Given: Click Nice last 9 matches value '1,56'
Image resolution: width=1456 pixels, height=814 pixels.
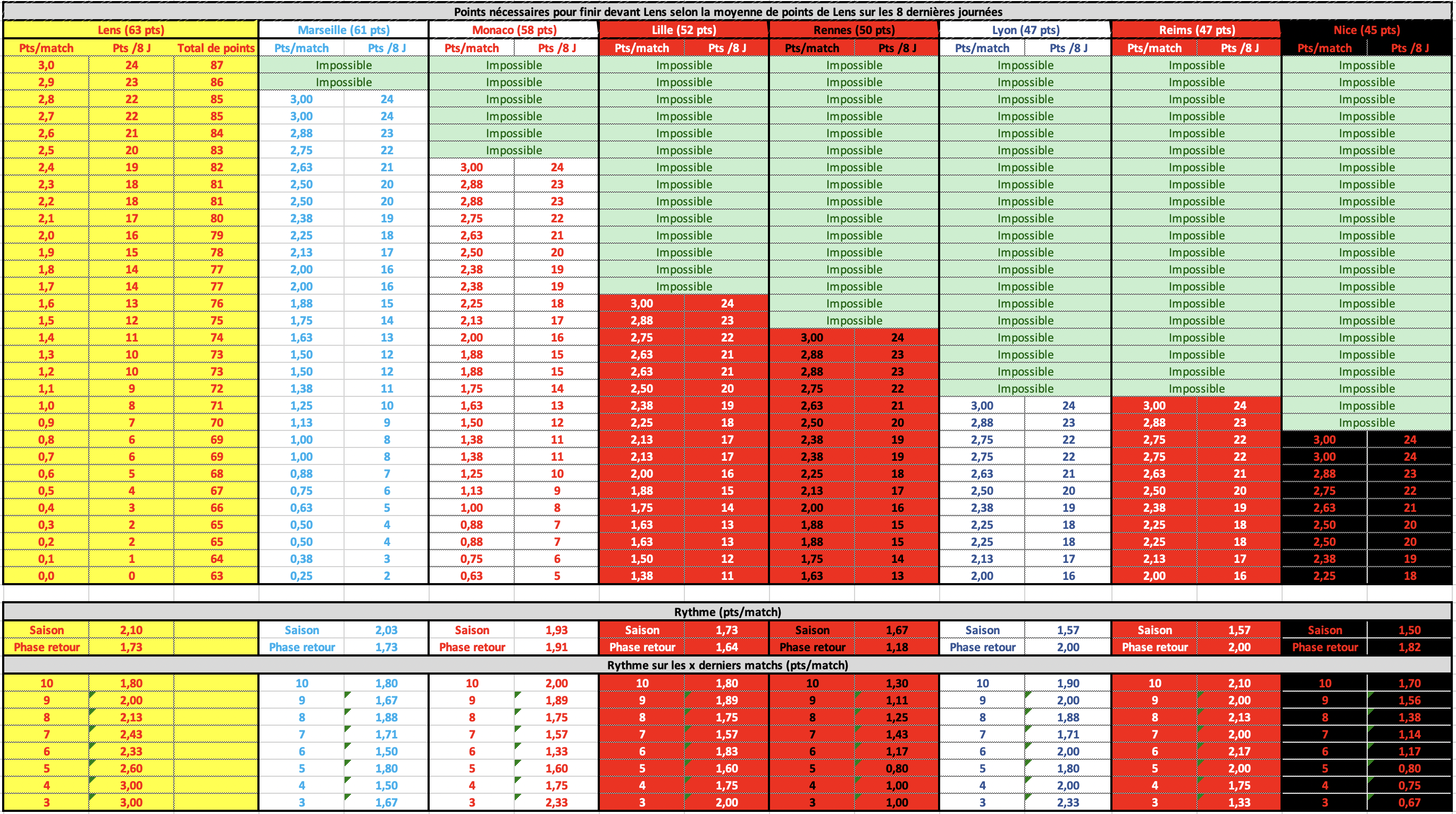Looking at the screenshot, I should tap(1410, 700).
